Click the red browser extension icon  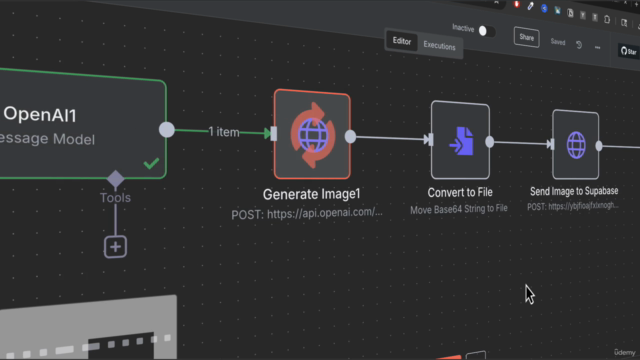[x=517, y=4]
